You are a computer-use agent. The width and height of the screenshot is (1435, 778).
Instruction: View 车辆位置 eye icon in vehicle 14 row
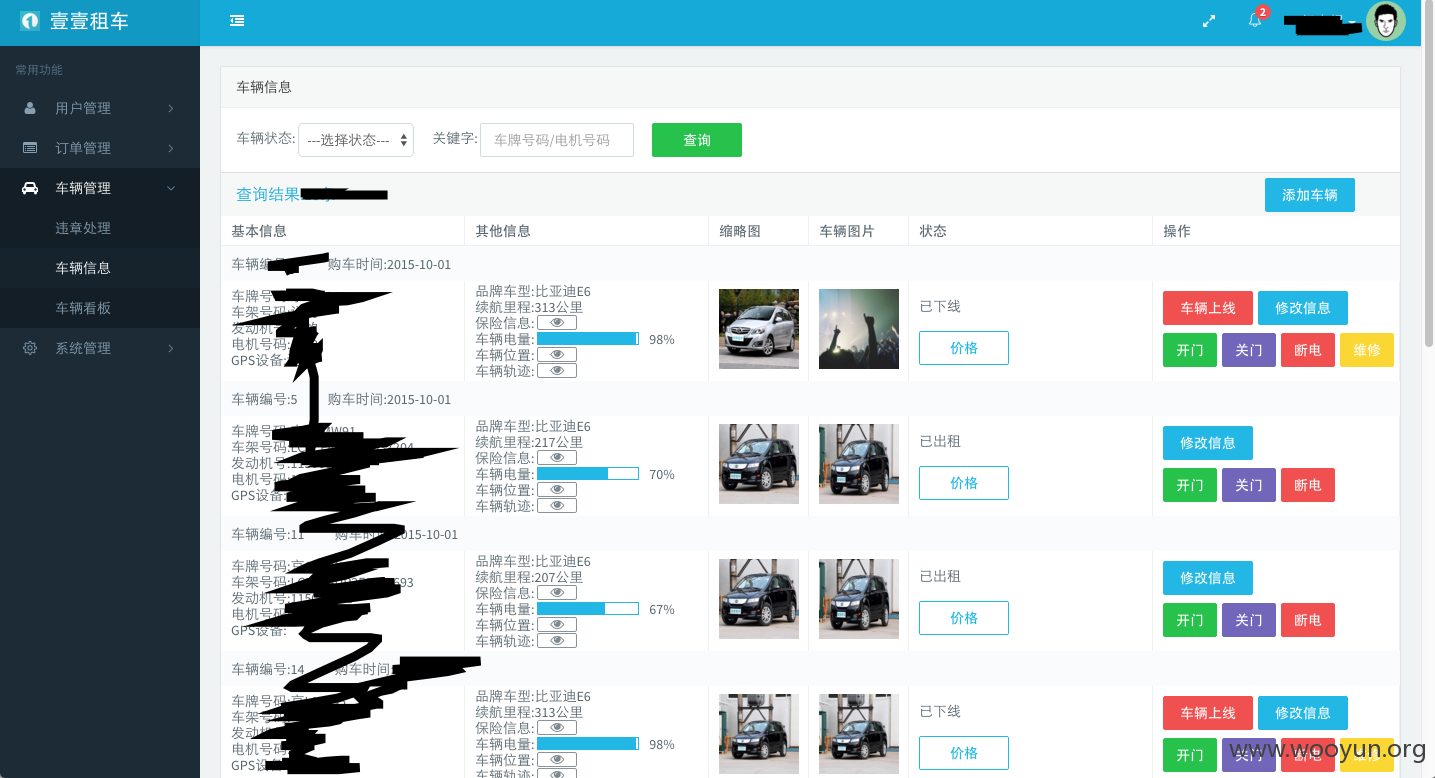(557, 760)
